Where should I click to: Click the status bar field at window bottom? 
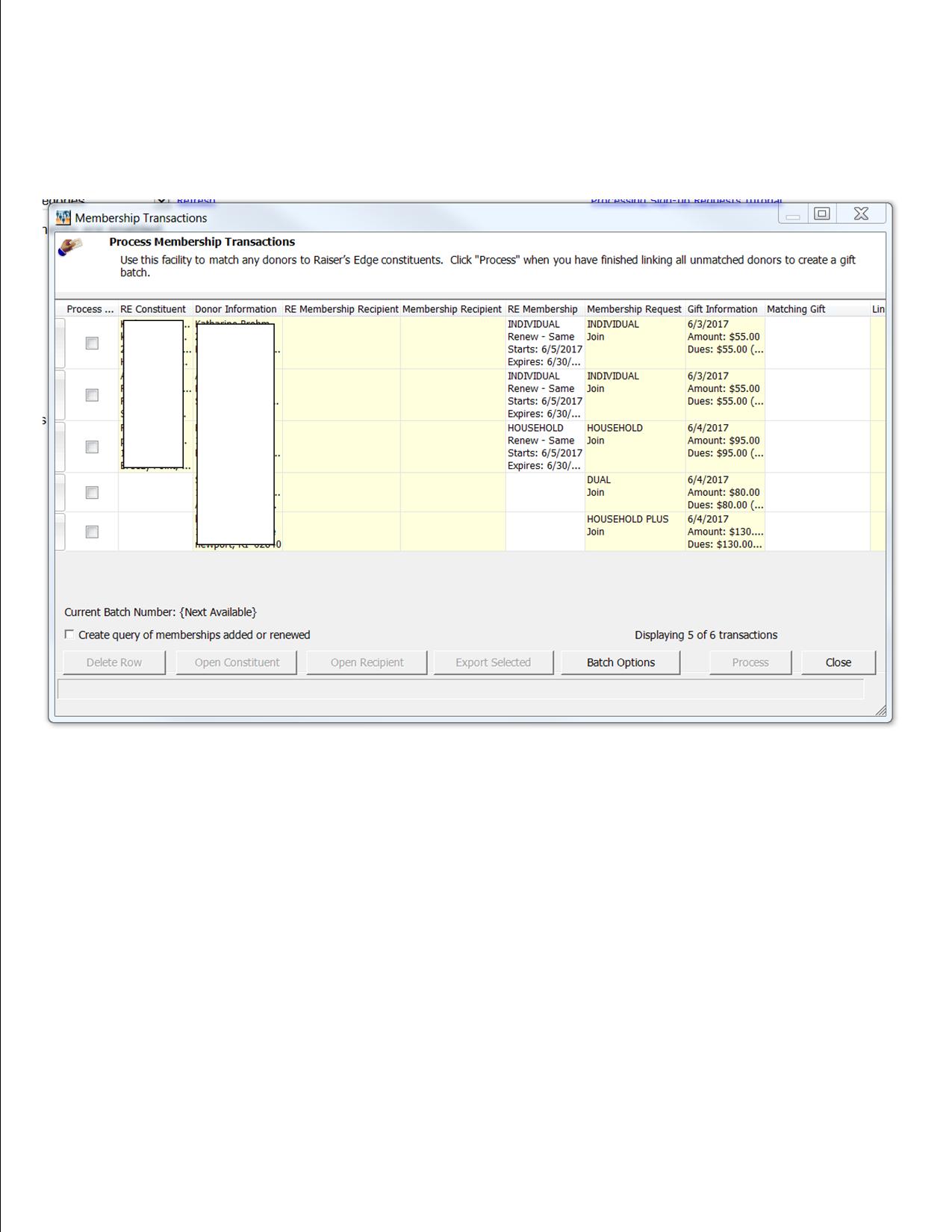pyautogui.click(x=461, y=688)
